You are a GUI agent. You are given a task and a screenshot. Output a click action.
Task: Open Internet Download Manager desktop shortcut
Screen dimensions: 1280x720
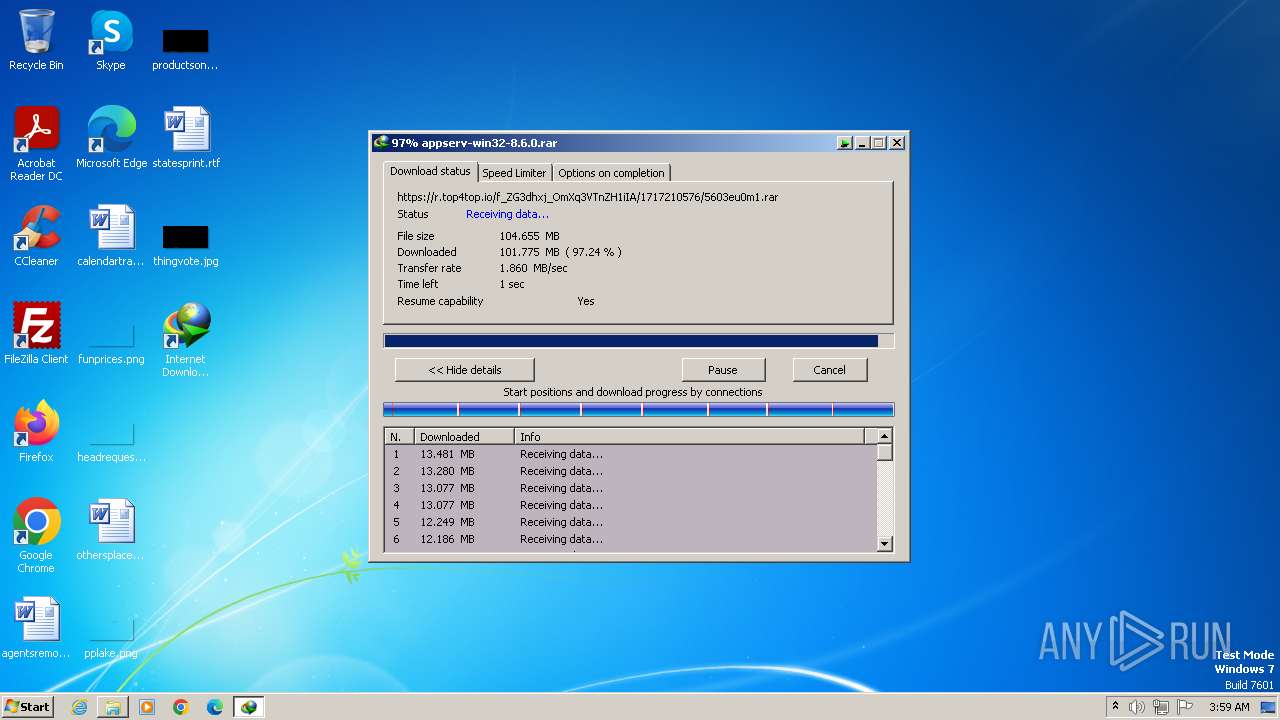pos(186,340)
